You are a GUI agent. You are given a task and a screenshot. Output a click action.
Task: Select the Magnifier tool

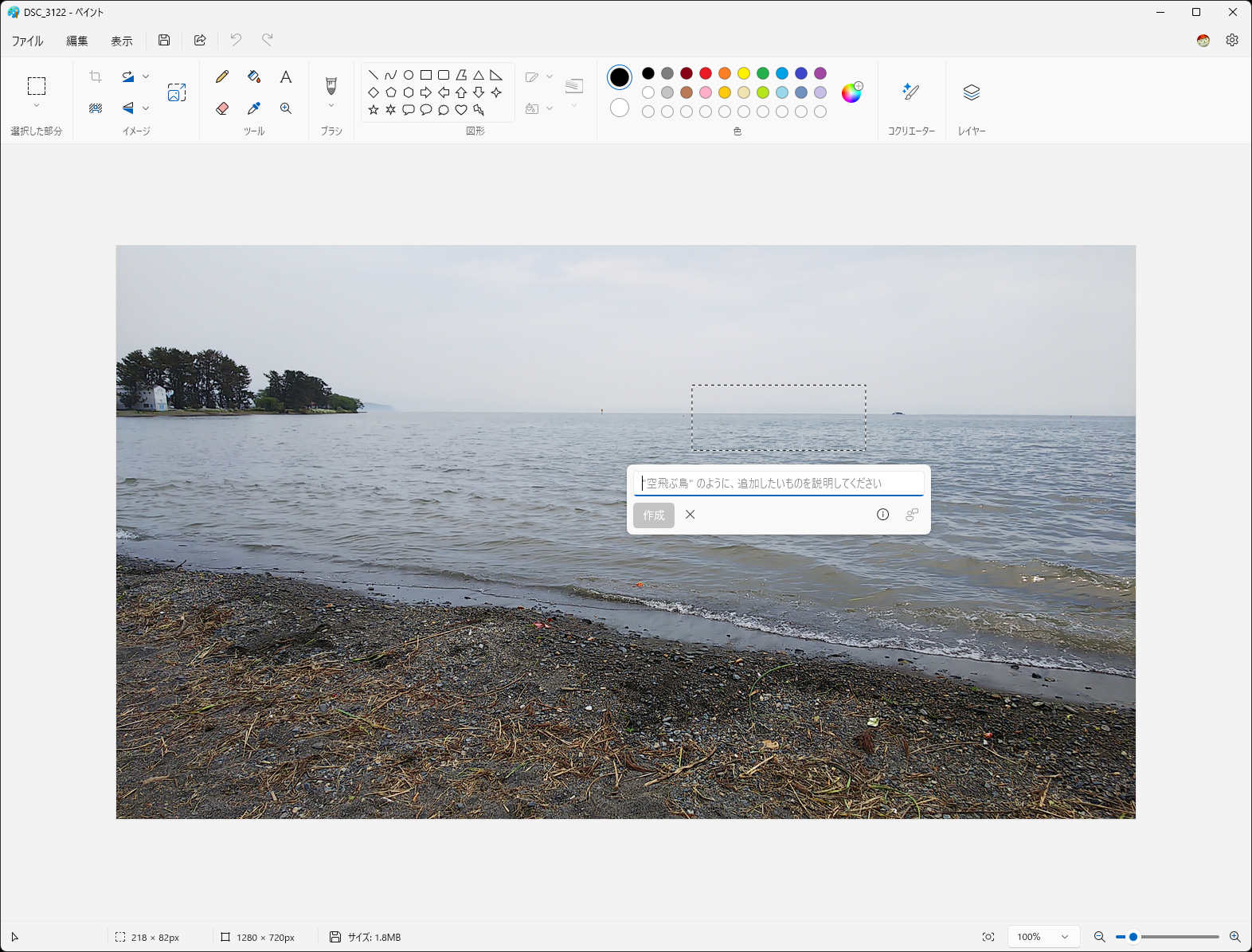point(286,108)
